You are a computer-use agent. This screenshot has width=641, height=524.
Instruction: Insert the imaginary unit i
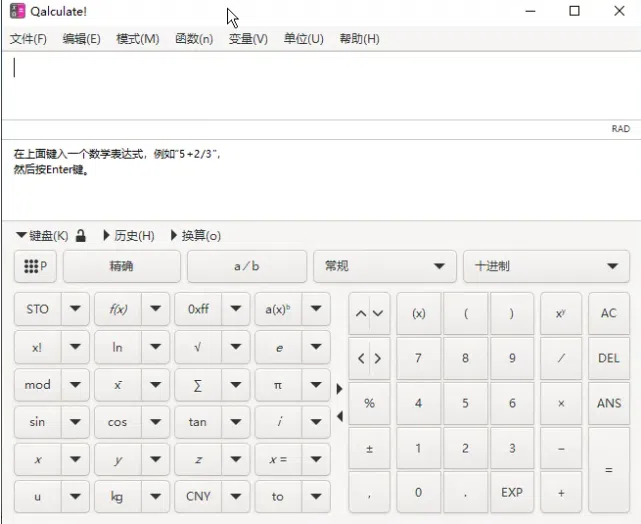[278, 422]
